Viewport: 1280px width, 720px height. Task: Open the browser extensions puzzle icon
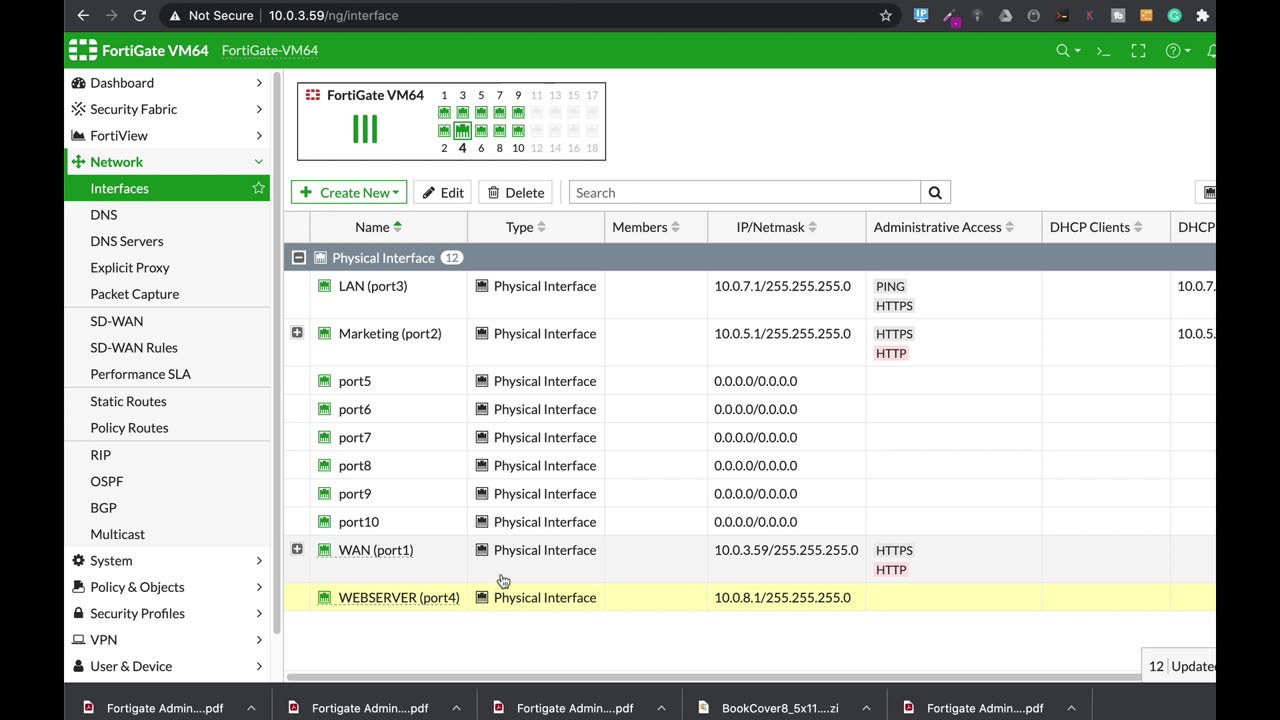[x=1202, y=16]
